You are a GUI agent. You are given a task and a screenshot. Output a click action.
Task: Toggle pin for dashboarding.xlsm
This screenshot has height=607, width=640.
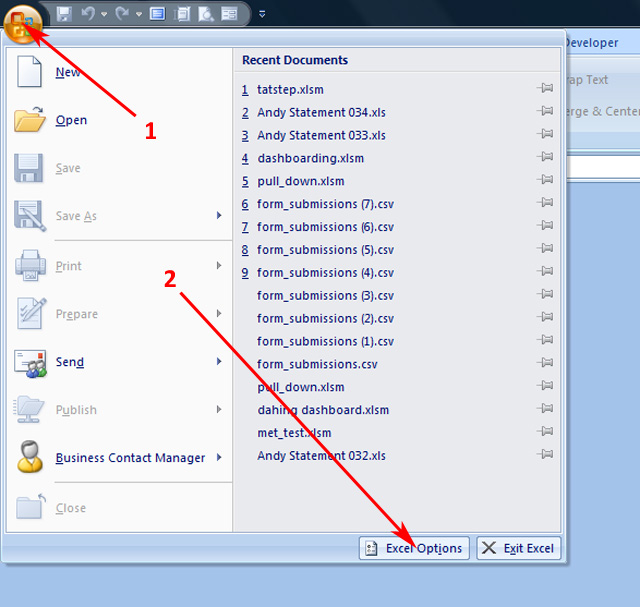546,158
